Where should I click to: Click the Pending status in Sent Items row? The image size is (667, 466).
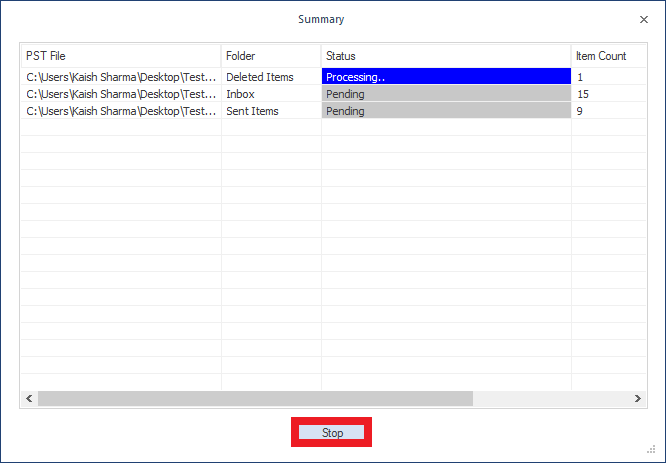pyautogui.click(x=446, y=111)
